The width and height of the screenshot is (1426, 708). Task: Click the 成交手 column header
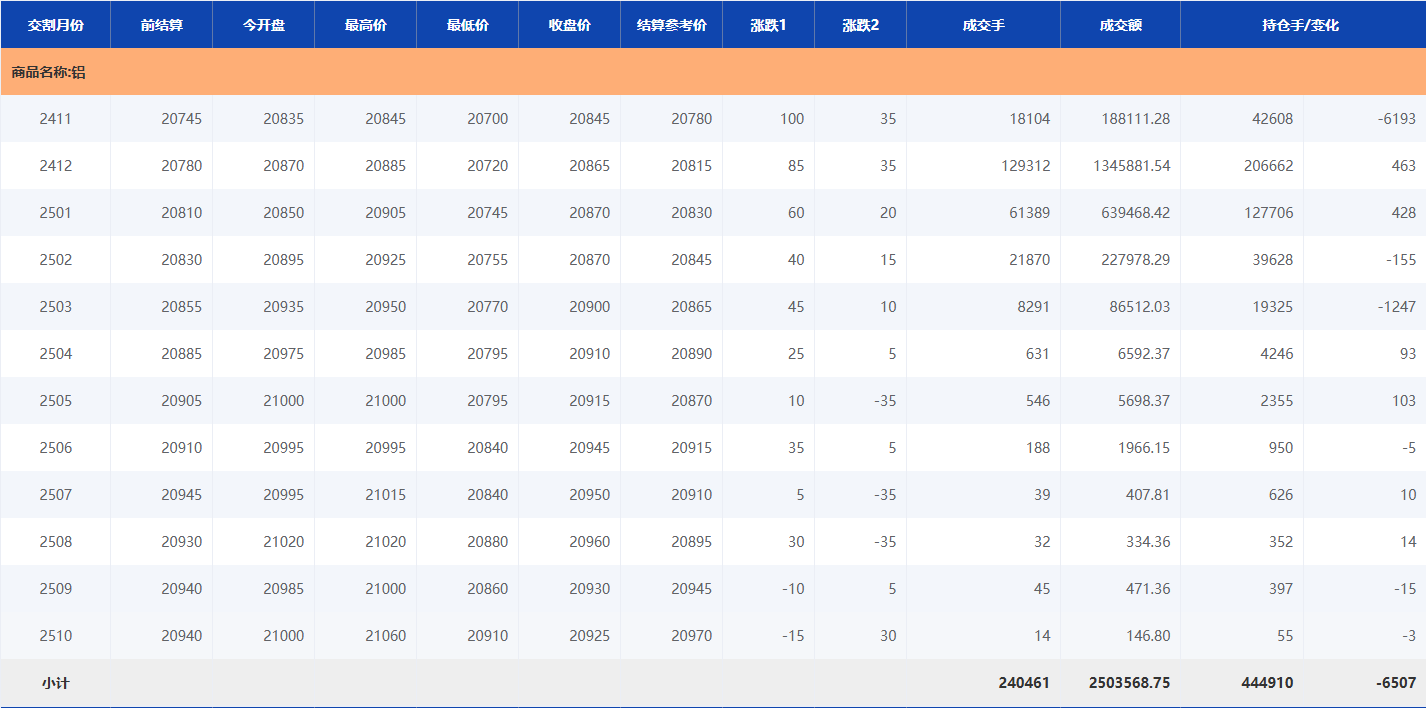pyautogui.click(x=983, y=25)
